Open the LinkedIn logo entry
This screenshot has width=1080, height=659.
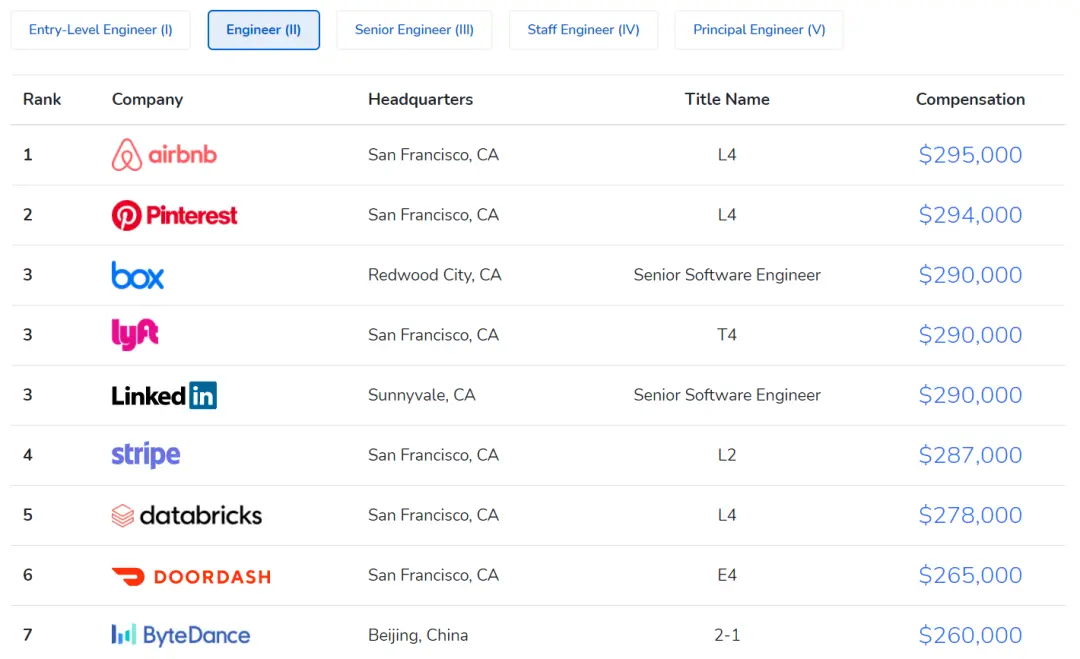[164, 395]
